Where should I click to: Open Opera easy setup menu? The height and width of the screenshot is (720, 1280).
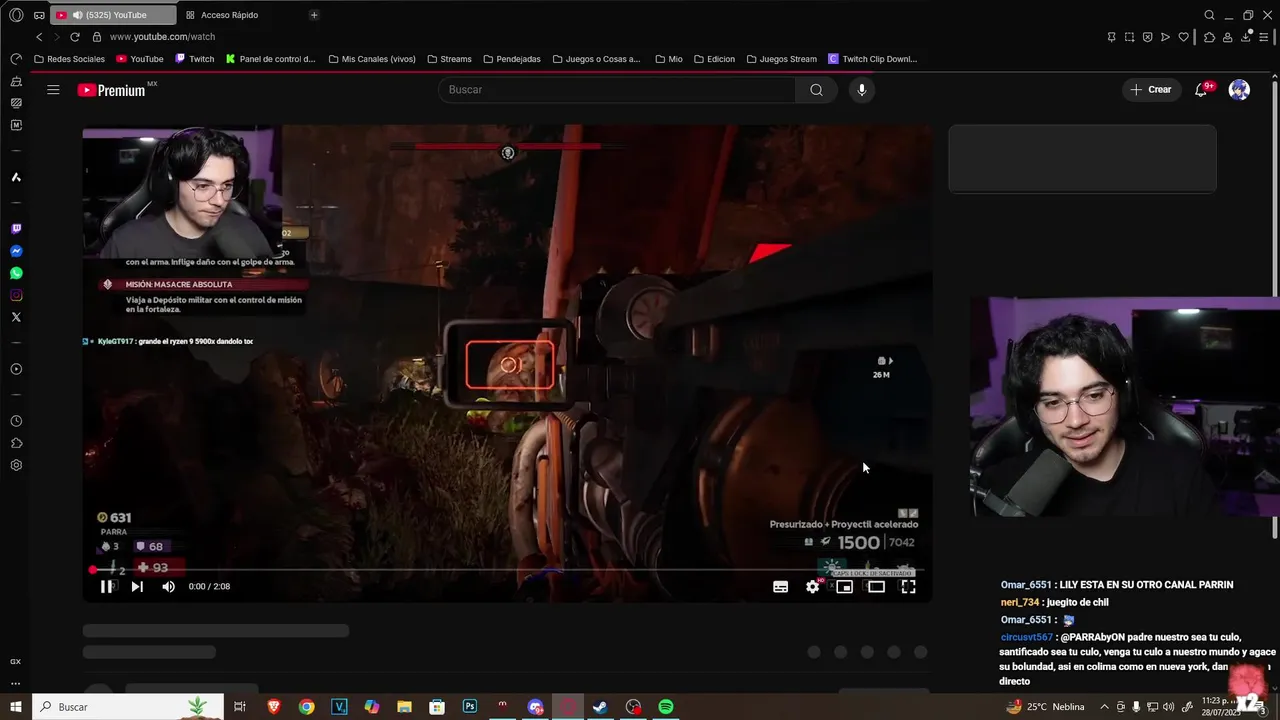pos(1265,37)
